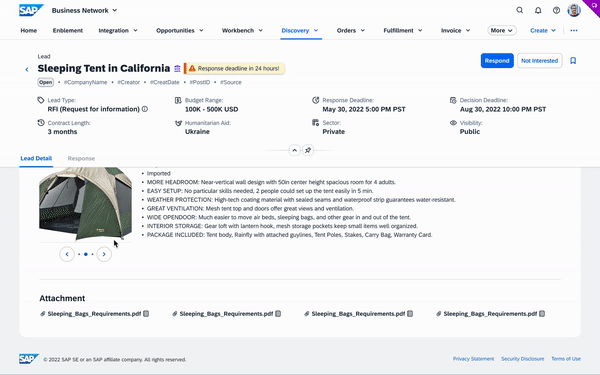This screenshot has width=600, height=375.
Task: Click the info icon beside RFI lead type
Action: point(145,109)
